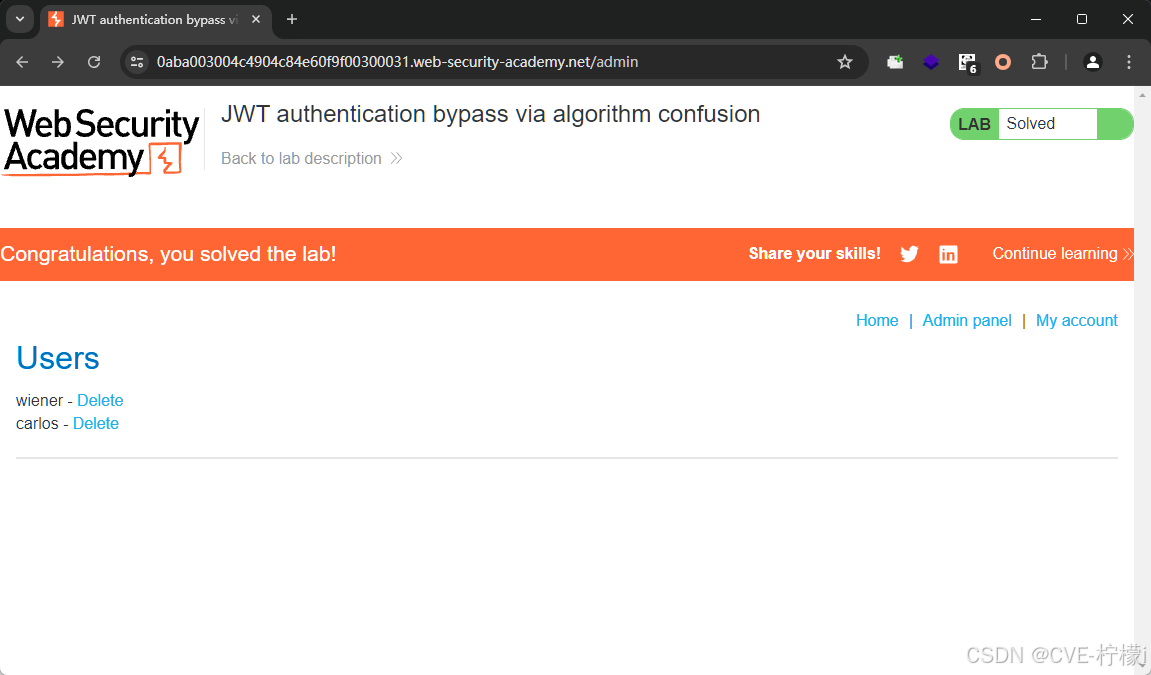Open the Extensions puzzle piece menu

point(1039,62)
